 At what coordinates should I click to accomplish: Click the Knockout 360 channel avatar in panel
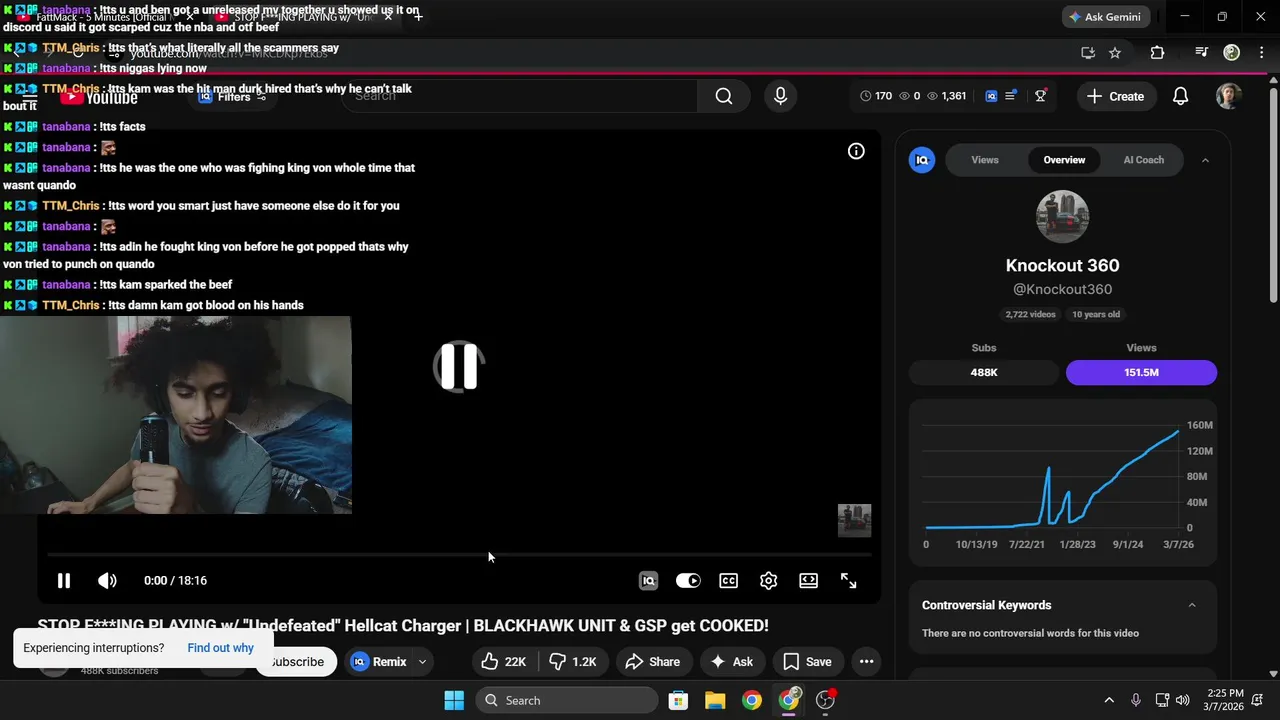pyautogui.click(x=1062, y=216)
